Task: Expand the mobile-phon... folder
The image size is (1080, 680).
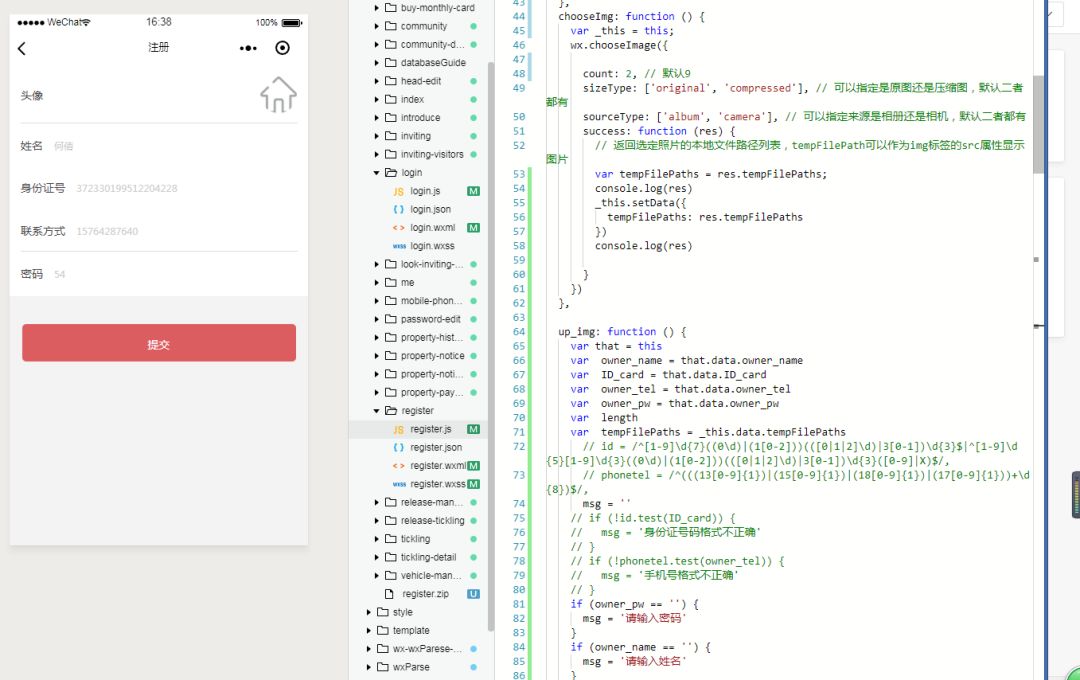Action: pos(377,301)
